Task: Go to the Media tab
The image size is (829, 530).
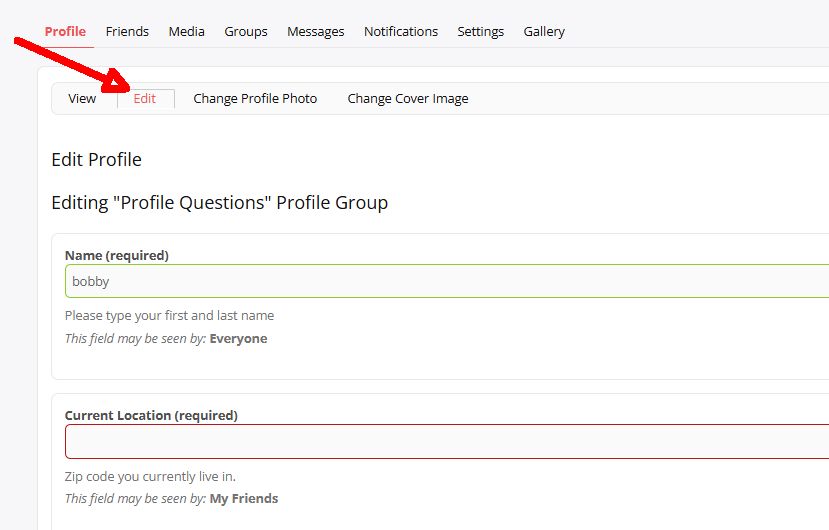Action: (x=186, y=31)
